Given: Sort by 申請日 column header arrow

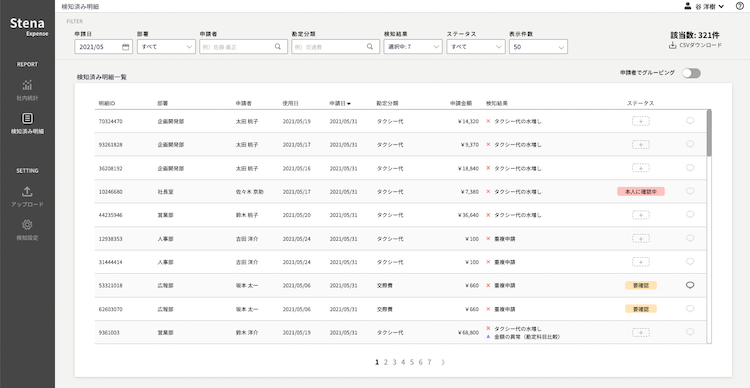Looking at the screenshot, I should click(x=349, y=103).
